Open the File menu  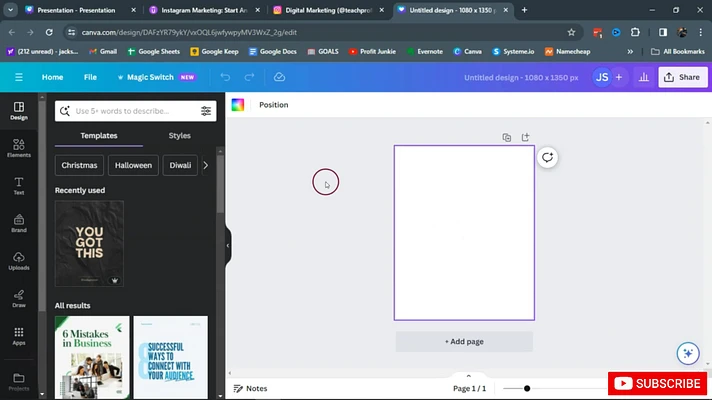(x=90, y=77)
